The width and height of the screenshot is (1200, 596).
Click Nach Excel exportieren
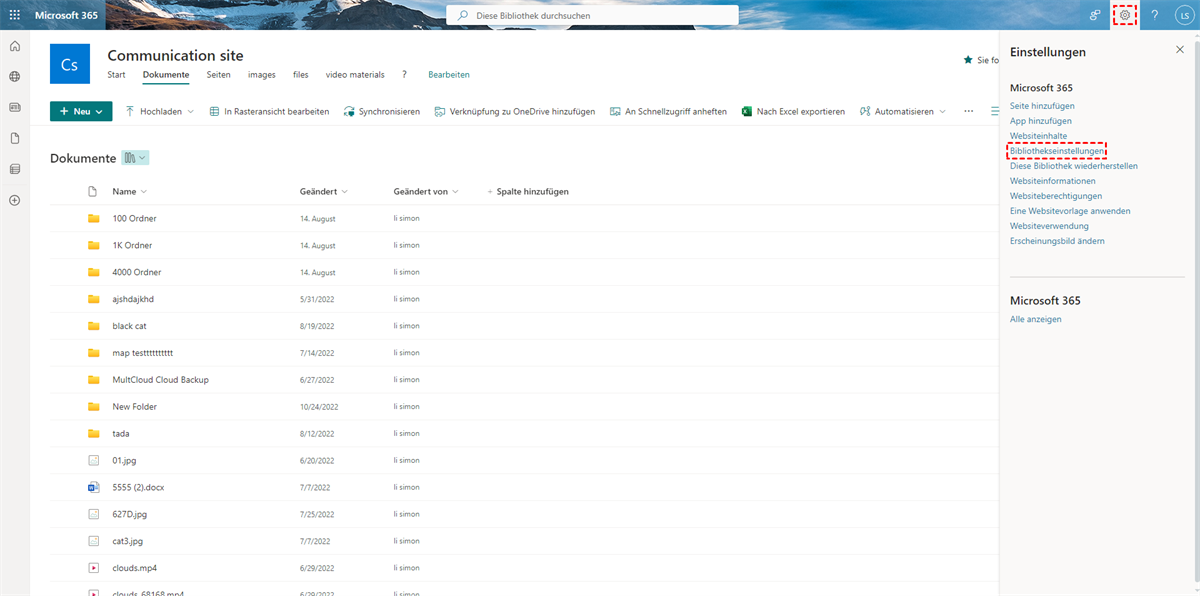click(793, 111)
